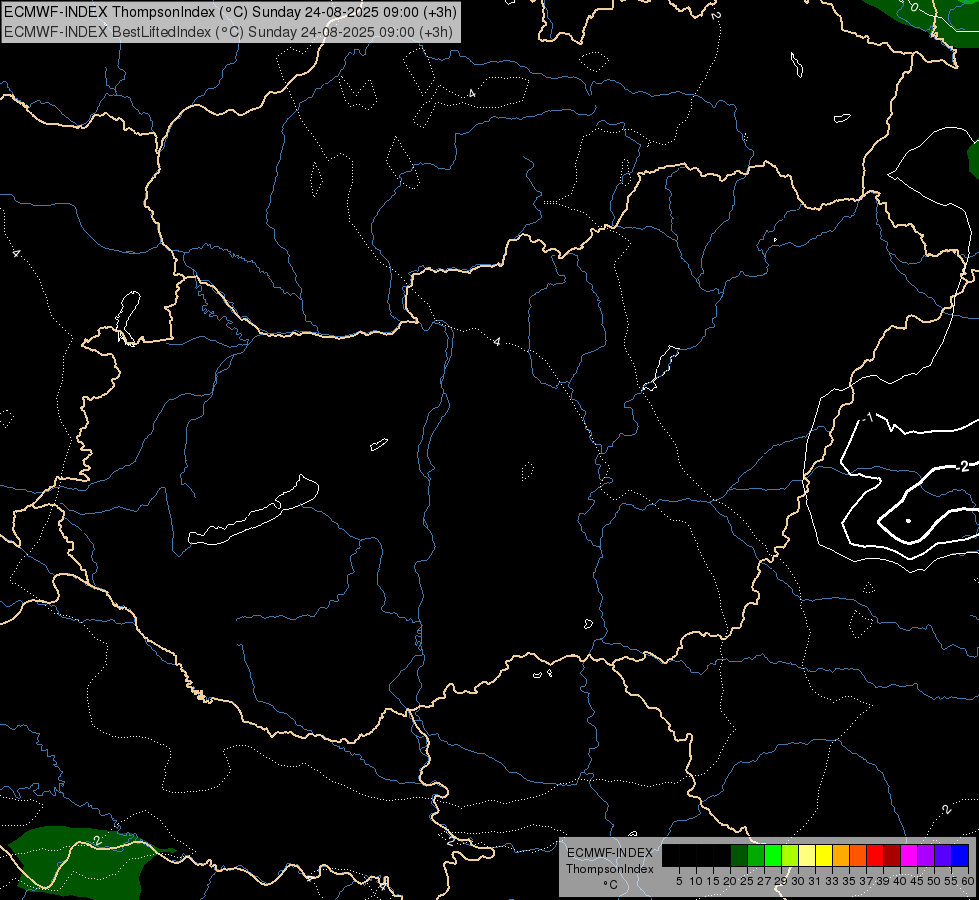979x900 pixels.
Task: Click the legend tick value 55
Action: (951, 881)
